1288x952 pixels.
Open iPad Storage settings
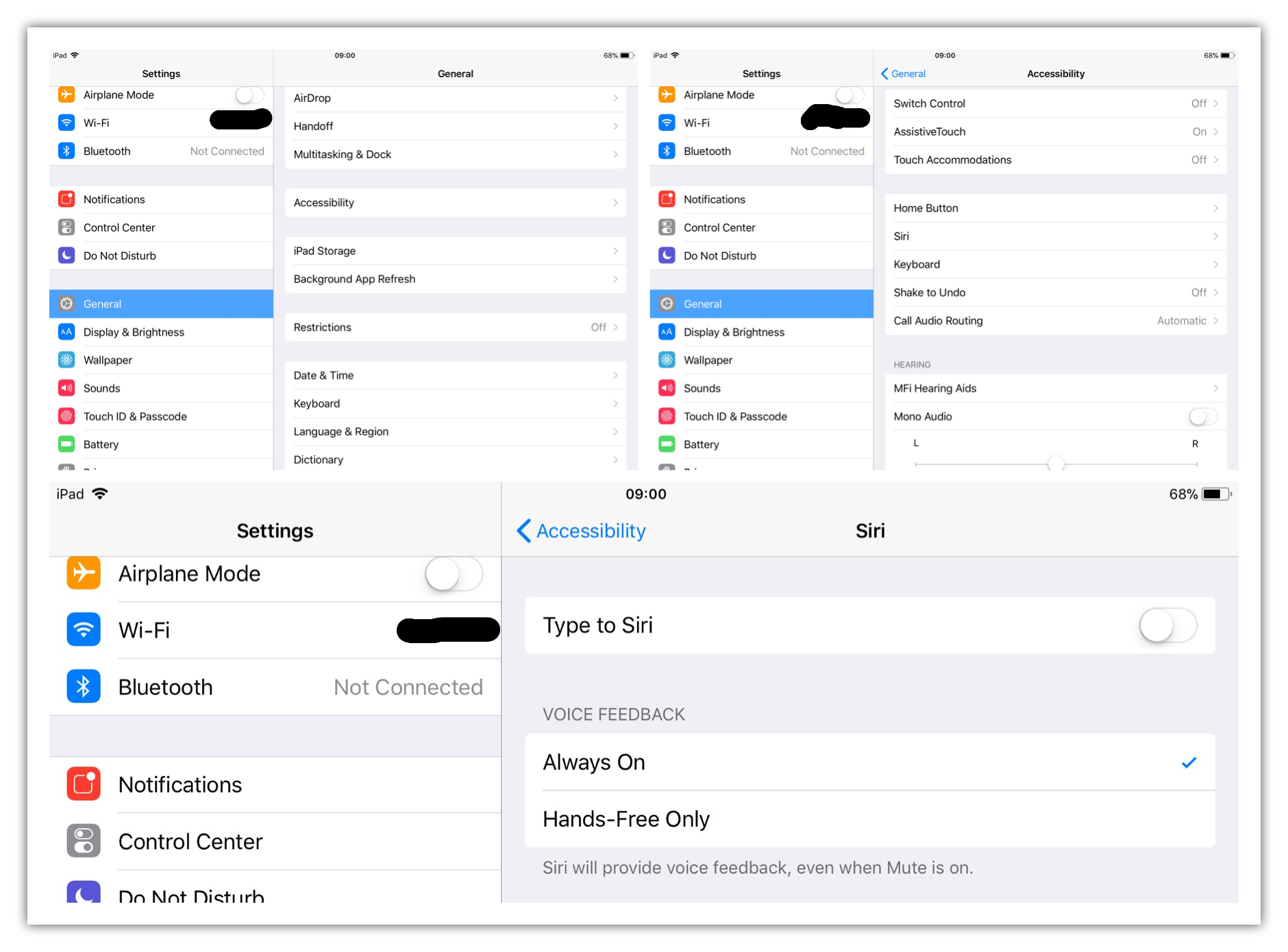coord(454,251)
